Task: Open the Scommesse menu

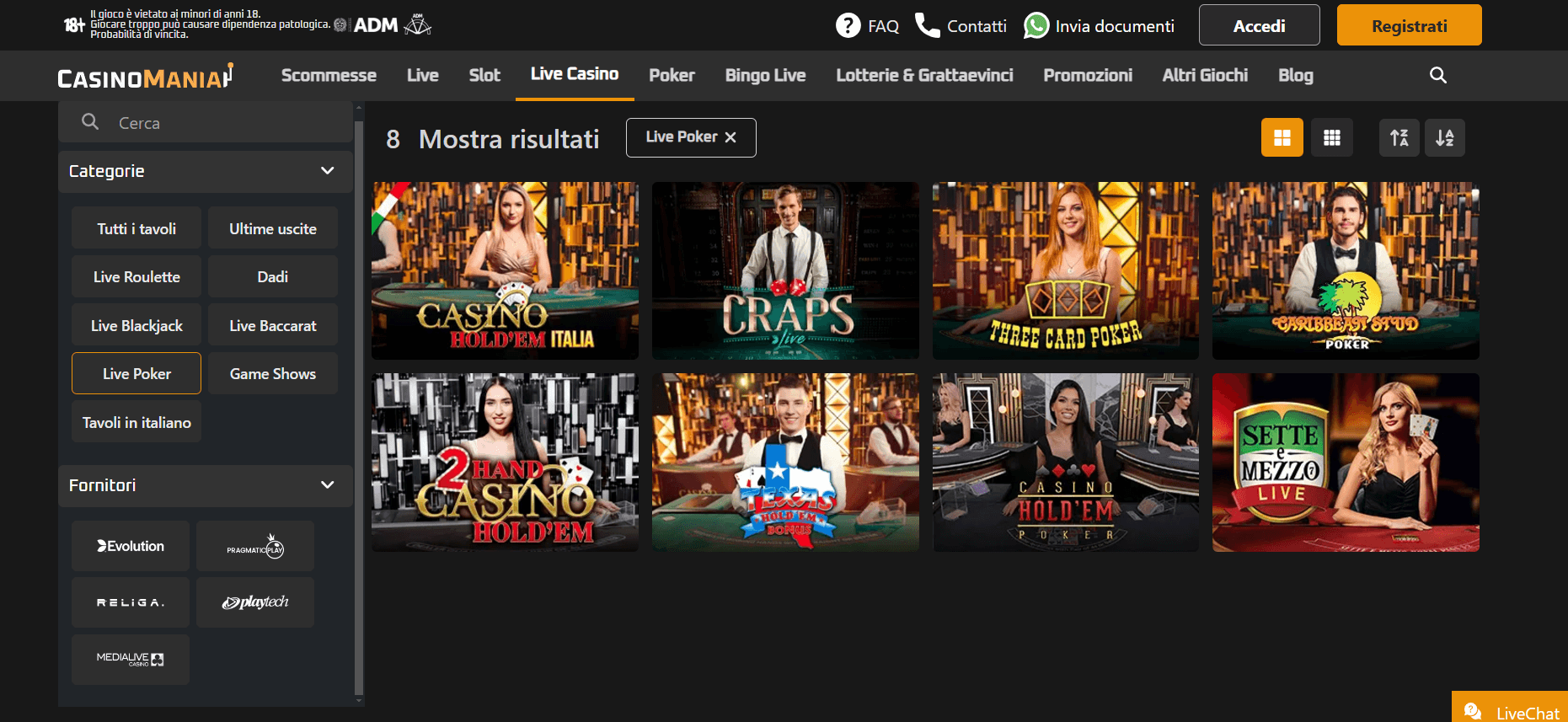Action: (x=329, y=75)
